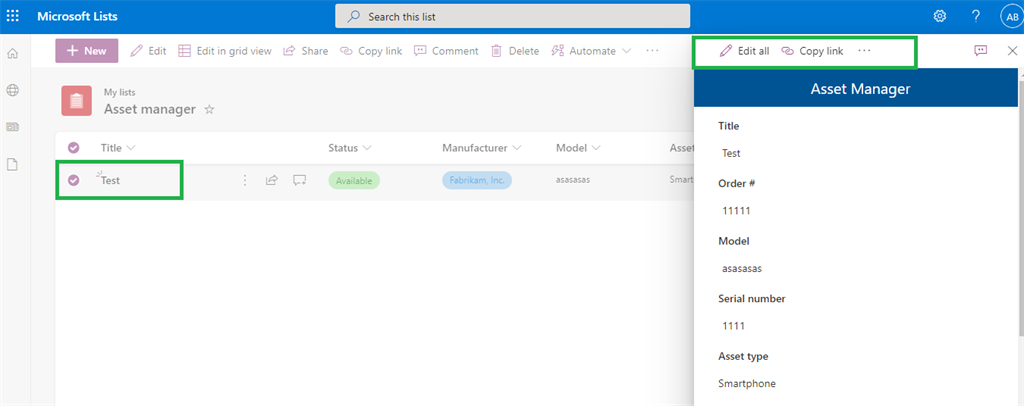The width and height of the screenshot is (1024, 406).
Task: Open the app launcher waffle icon
Action: [x=12, y=16]
